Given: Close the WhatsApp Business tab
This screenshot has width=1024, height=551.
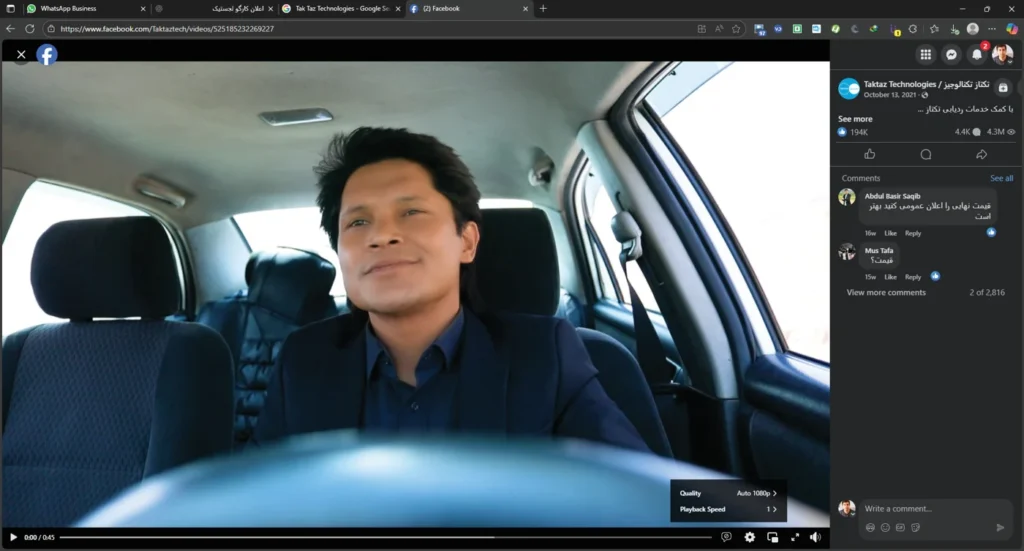Looking at the screenshot, I should point(143,8).
